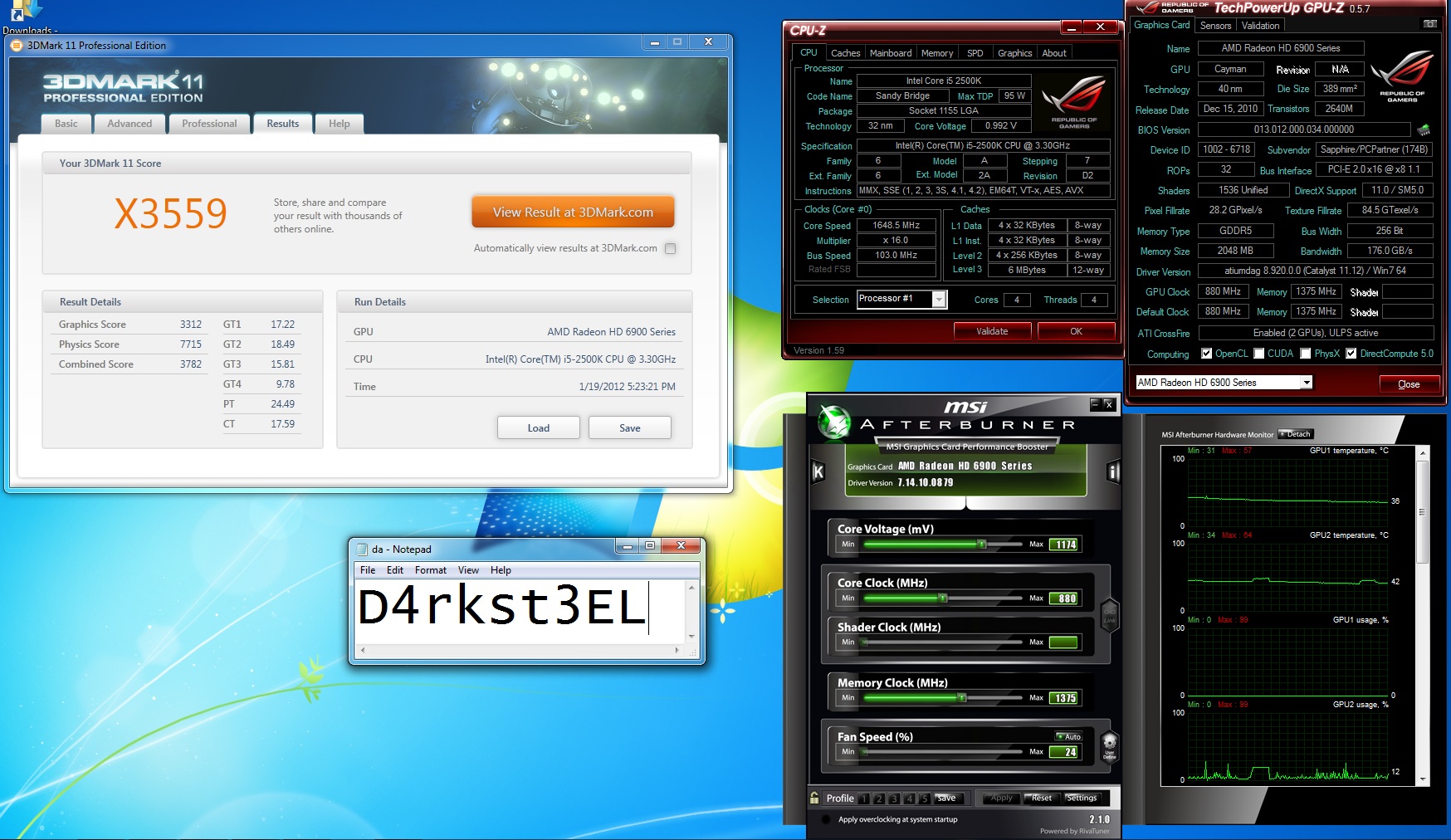Open the Validation tab in GPU-Z
This screenshot has height=840, width=1451.
(x=1260, y=26)
